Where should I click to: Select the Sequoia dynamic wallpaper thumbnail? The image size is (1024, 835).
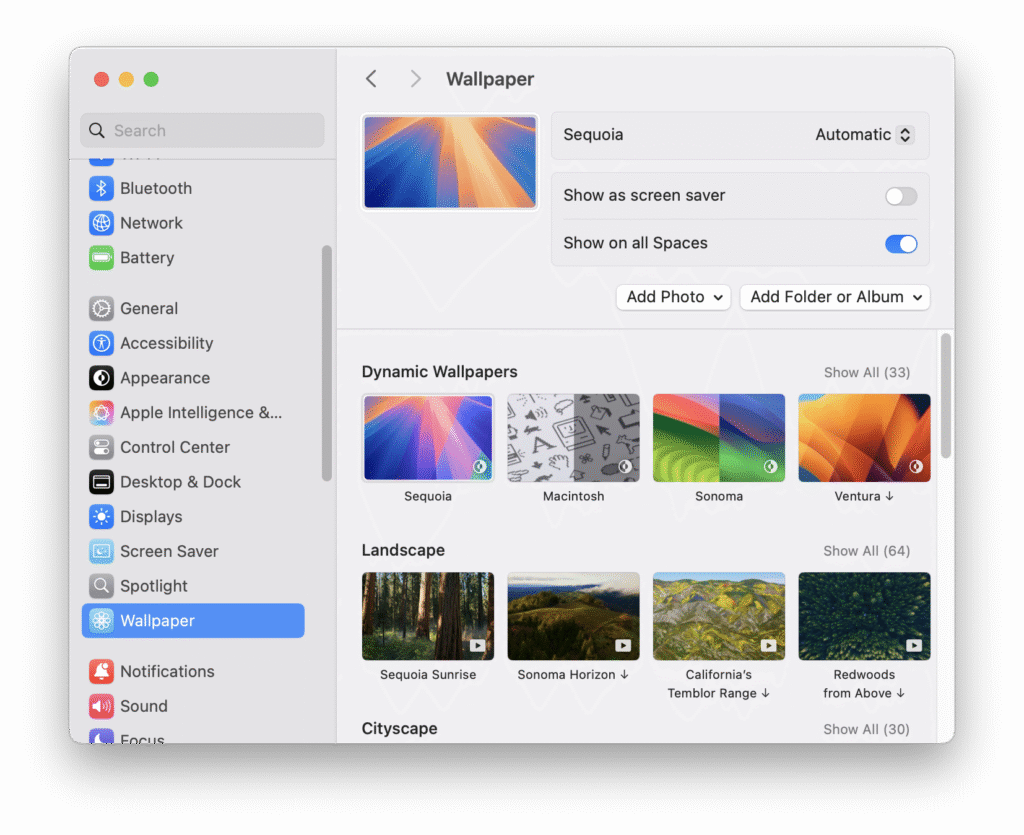pos(428,437)
